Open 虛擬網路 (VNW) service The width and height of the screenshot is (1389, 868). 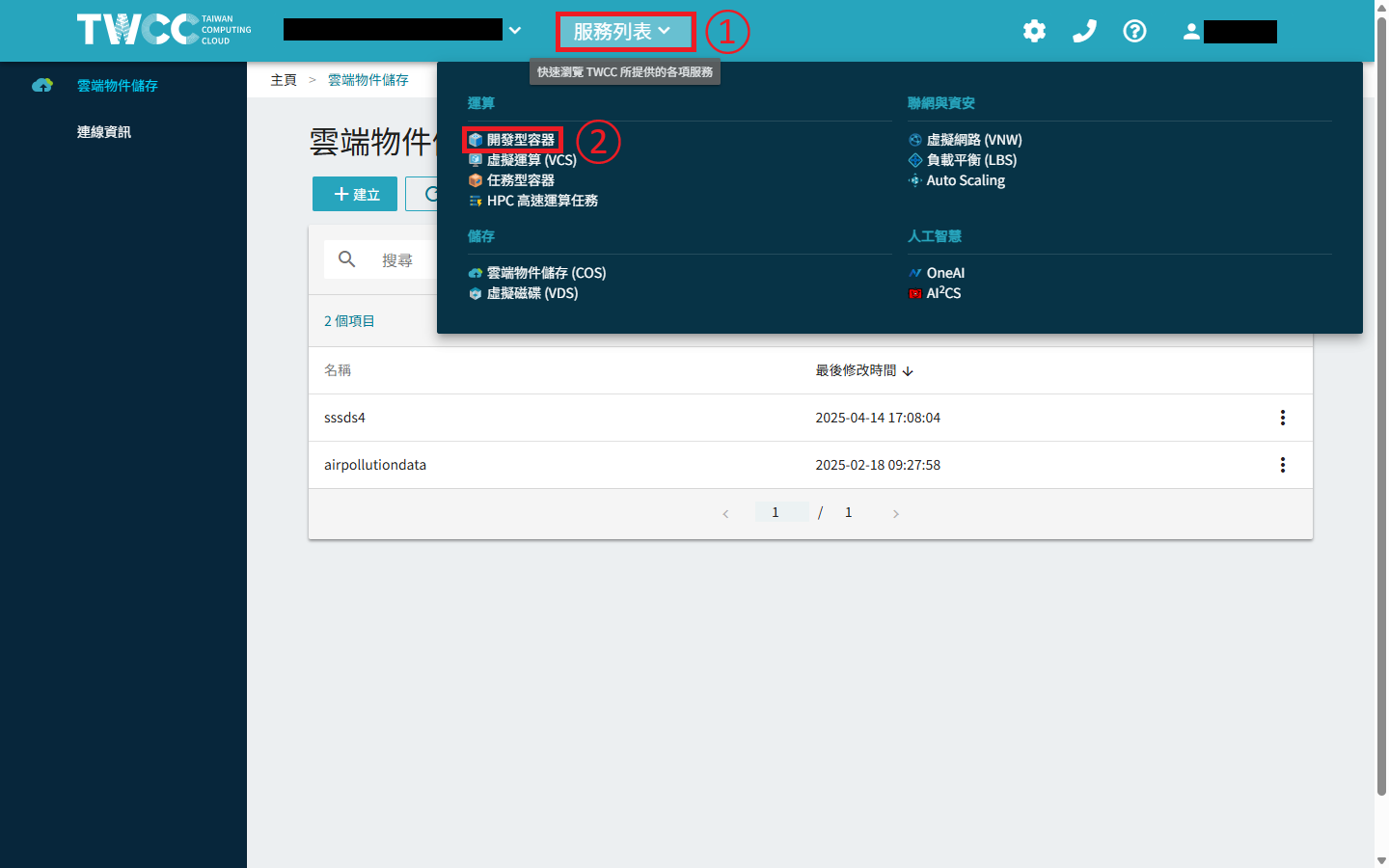point(974,140)
